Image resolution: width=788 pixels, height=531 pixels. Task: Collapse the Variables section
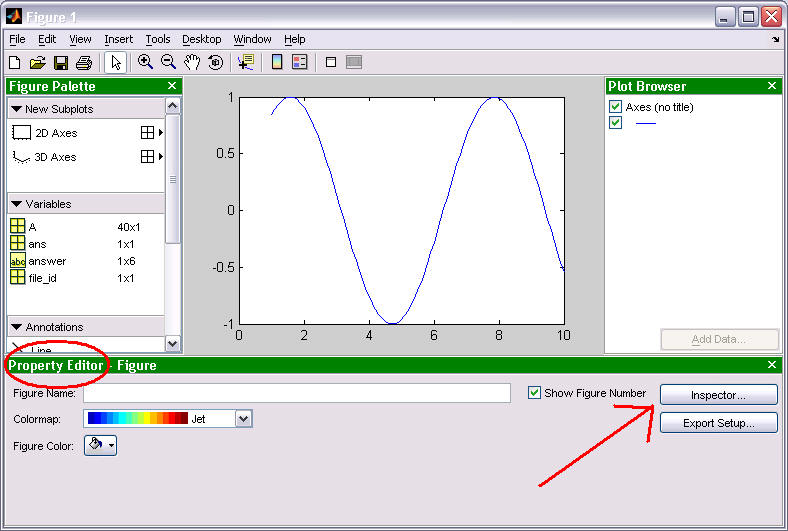coord(17,204)
